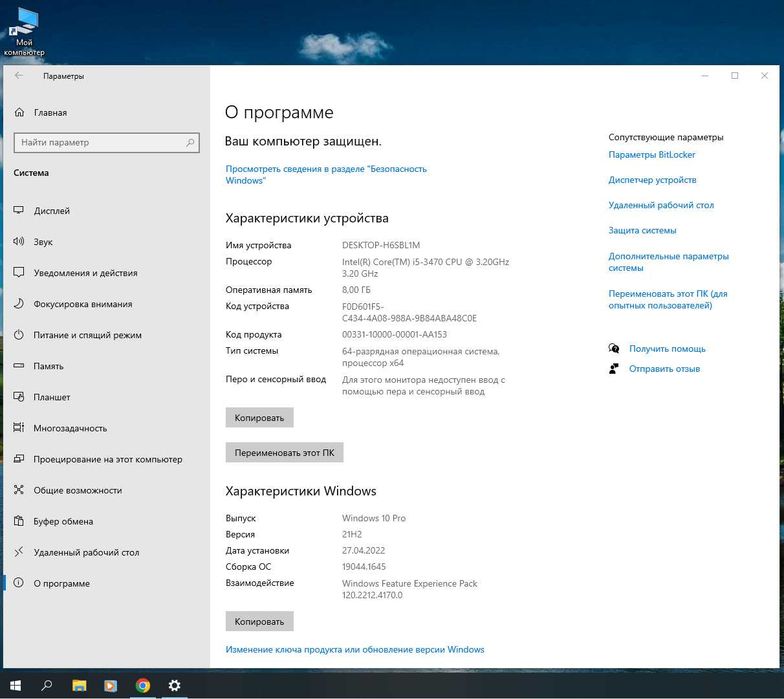Select the Многозадачность icon
This screenshot has height=699, width=784.
[x=18, y=428]
